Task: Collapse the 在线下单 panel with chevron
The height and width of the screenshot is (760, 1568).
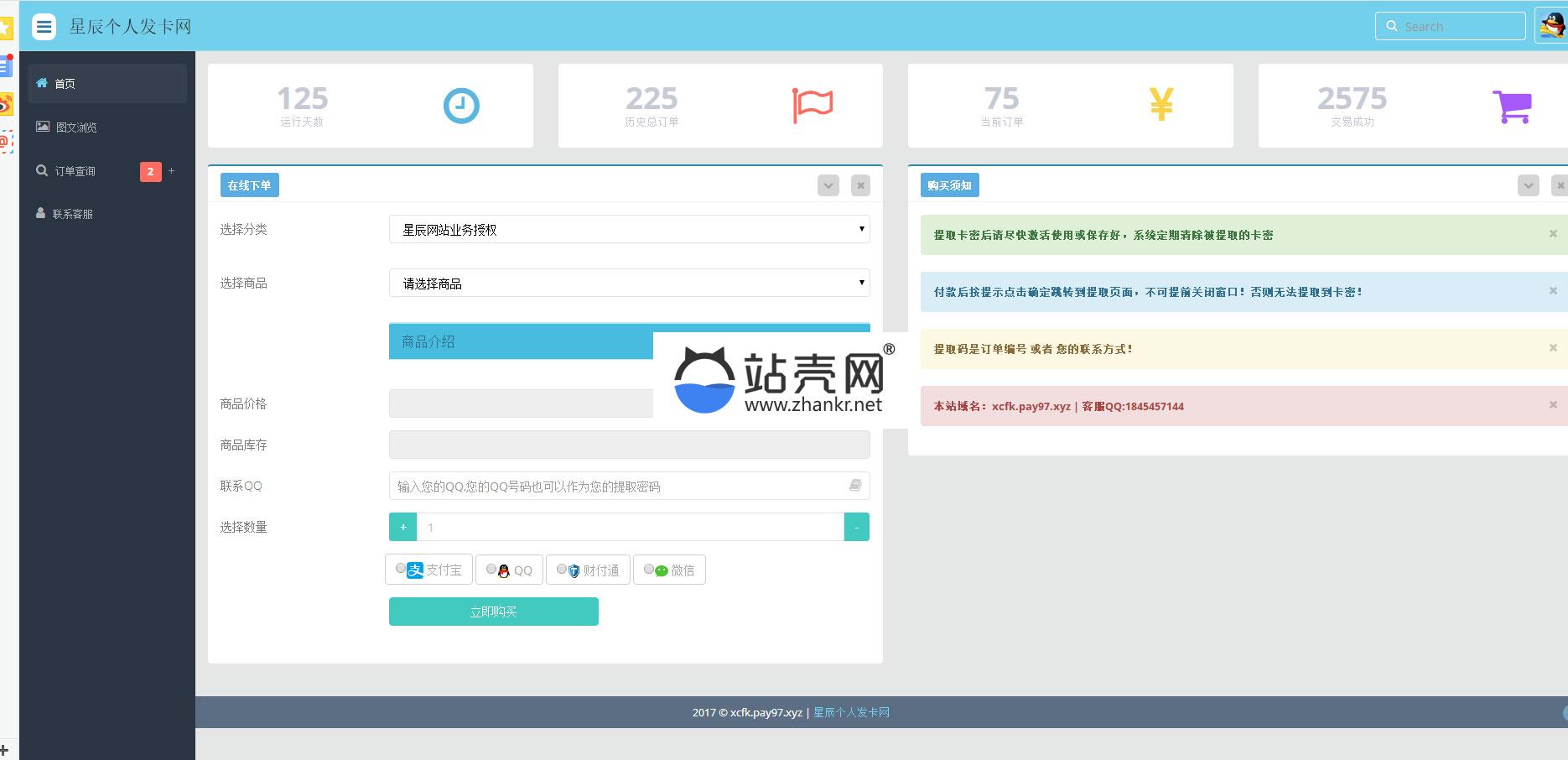Action: pyautogui.click(x=828, y=185)
